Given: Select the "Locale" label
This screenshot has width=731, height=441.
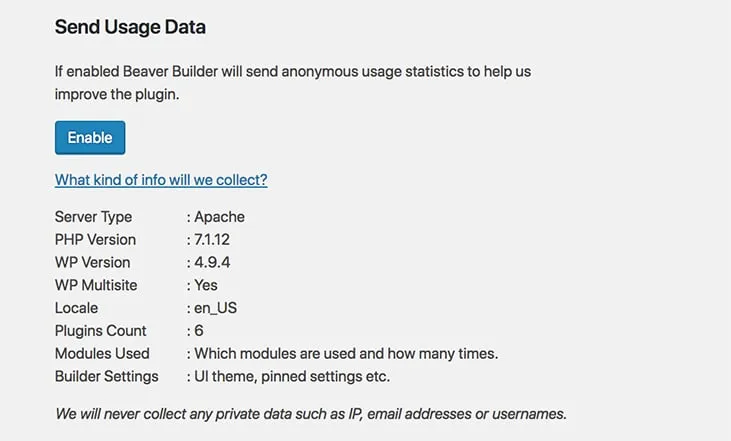Looking at the screenshot, I should point(77,308).
